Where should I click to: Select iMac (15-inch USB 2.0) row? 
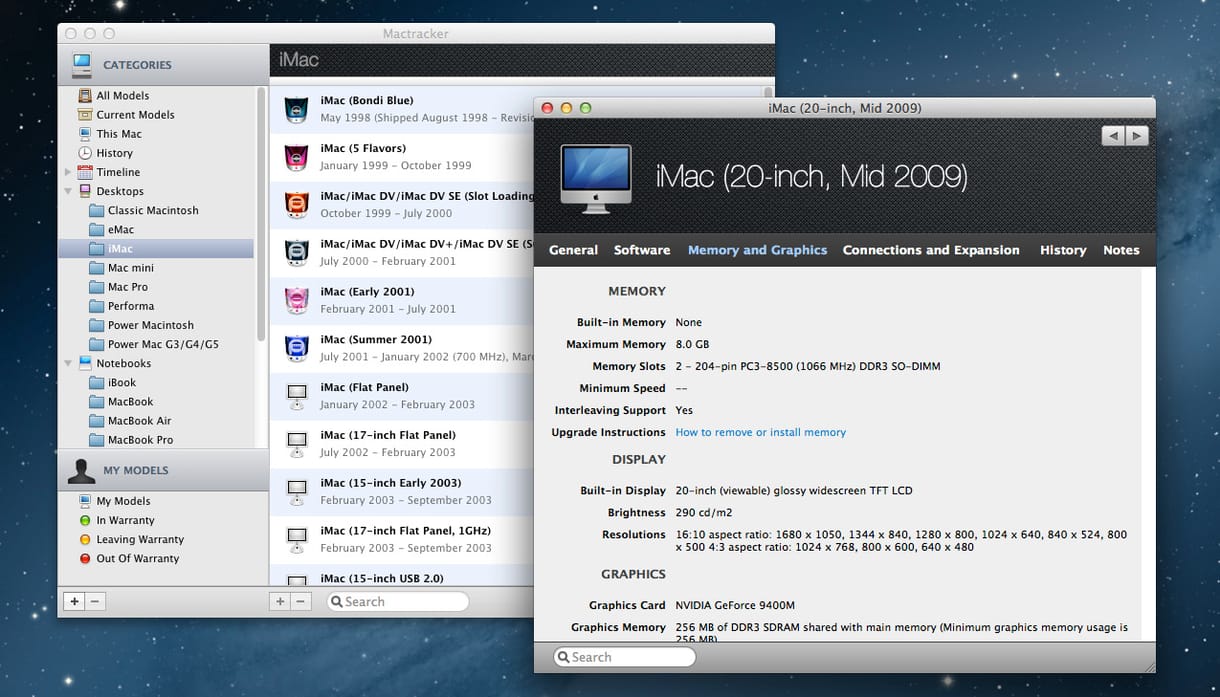[401, 575]
